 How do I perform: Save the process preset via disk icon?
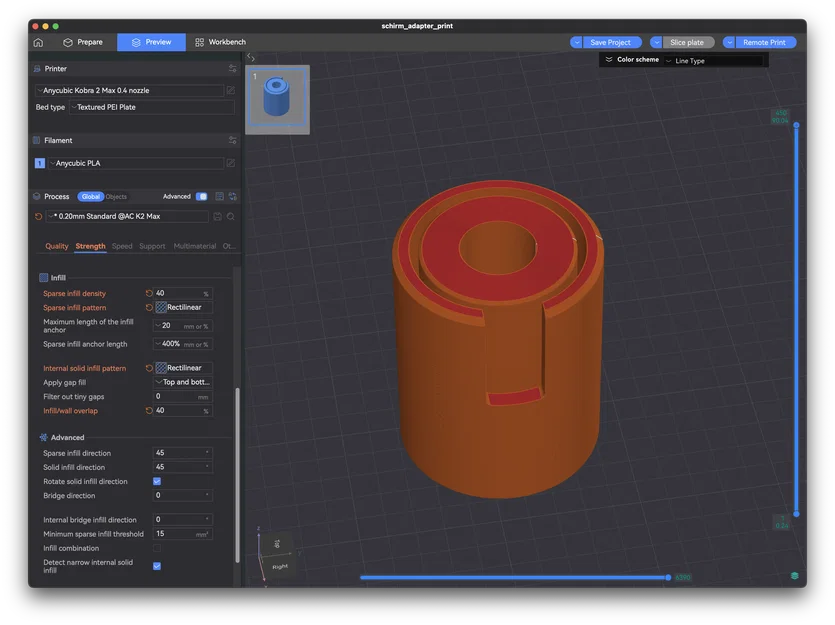point(219,216)
